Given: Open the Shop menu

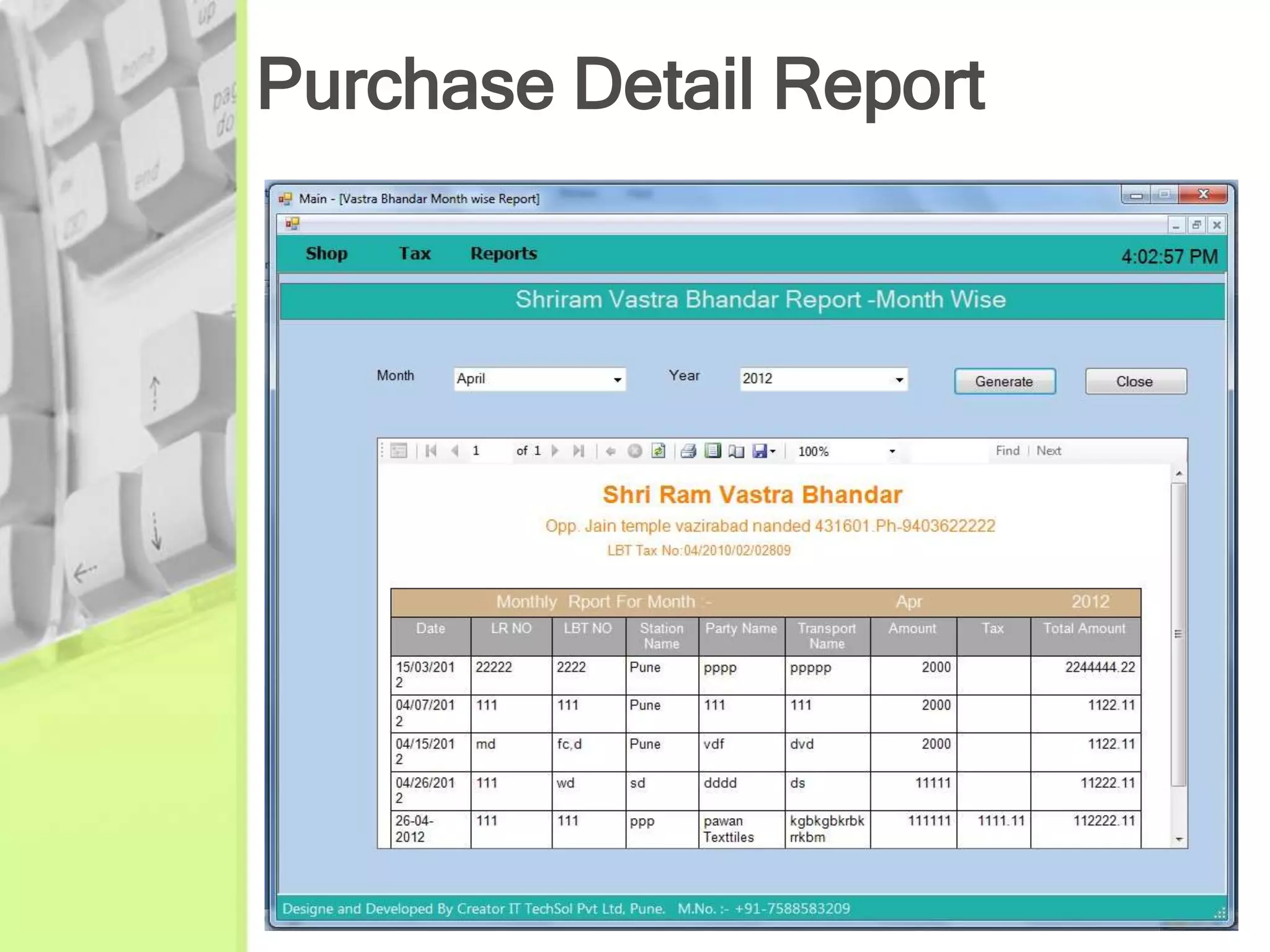Looking at the screenshot, I should tap(326, 253).
